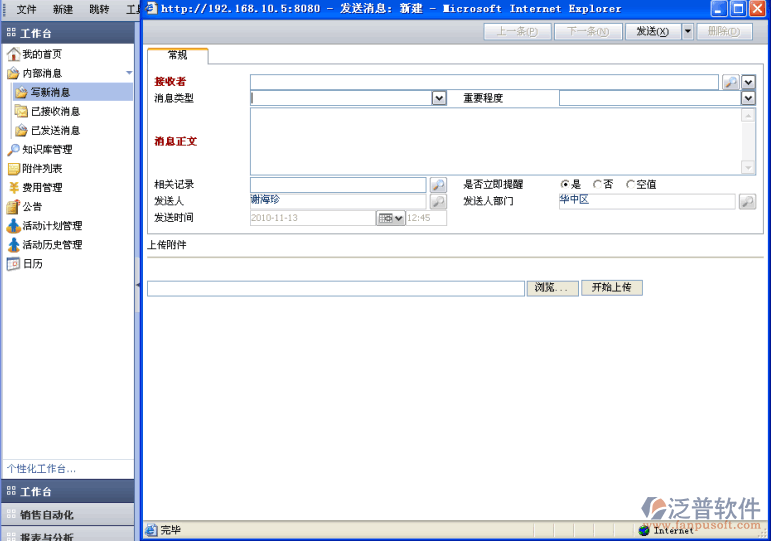
Task: Open dropdown arrow beside 发送 button
Action: pos(688,31)
